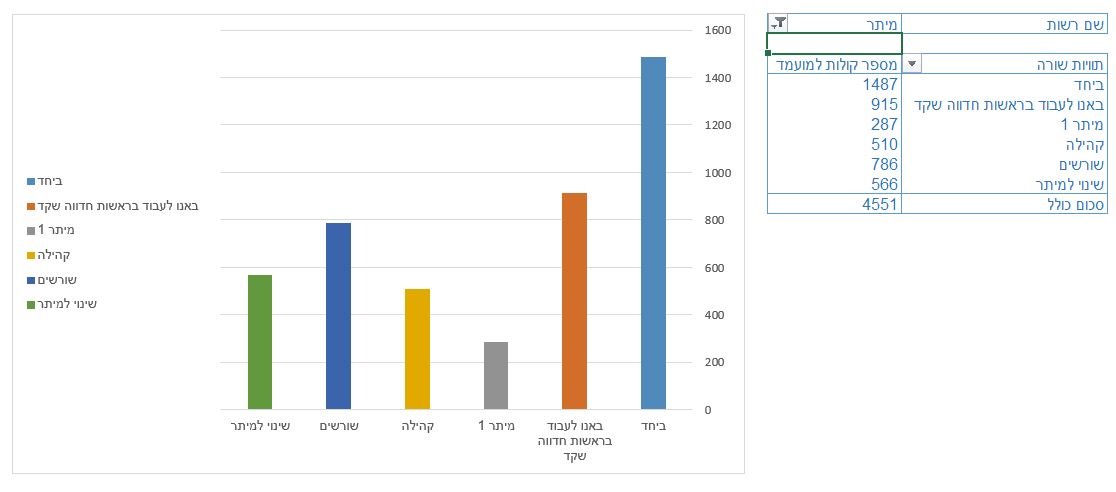Select the yellow קהילה legend marker
This screenshot has width=1116, height=492.
pos(32,255)
